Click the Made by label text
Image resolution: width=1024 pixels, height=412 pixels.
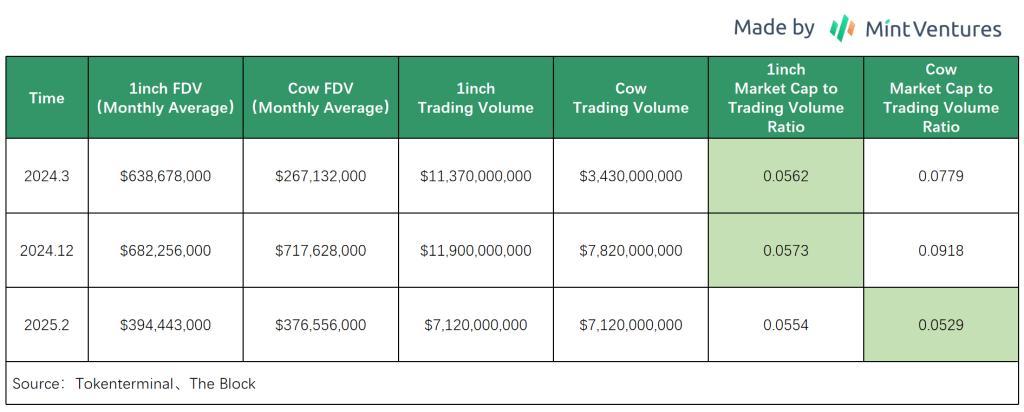774,28
